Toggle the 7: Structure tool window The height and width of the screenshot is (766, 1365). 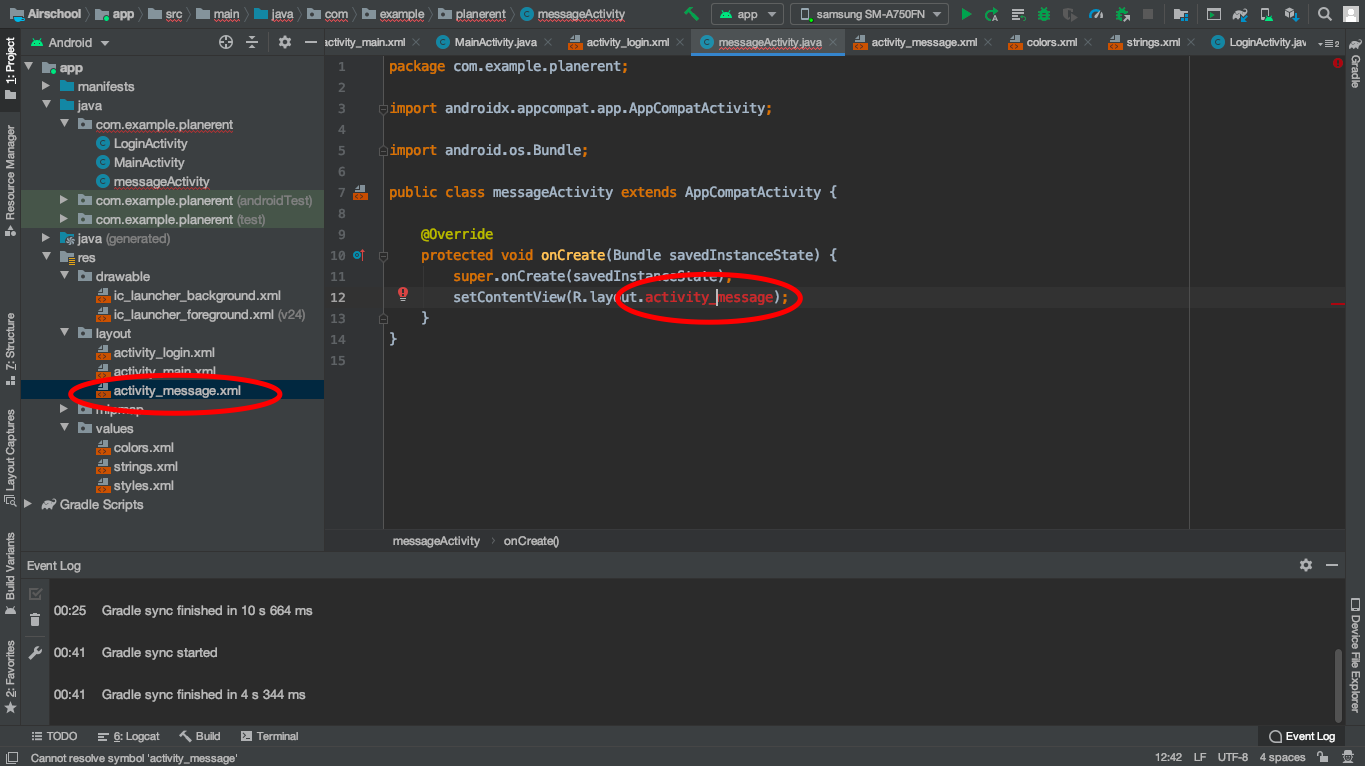click(10, 349)
